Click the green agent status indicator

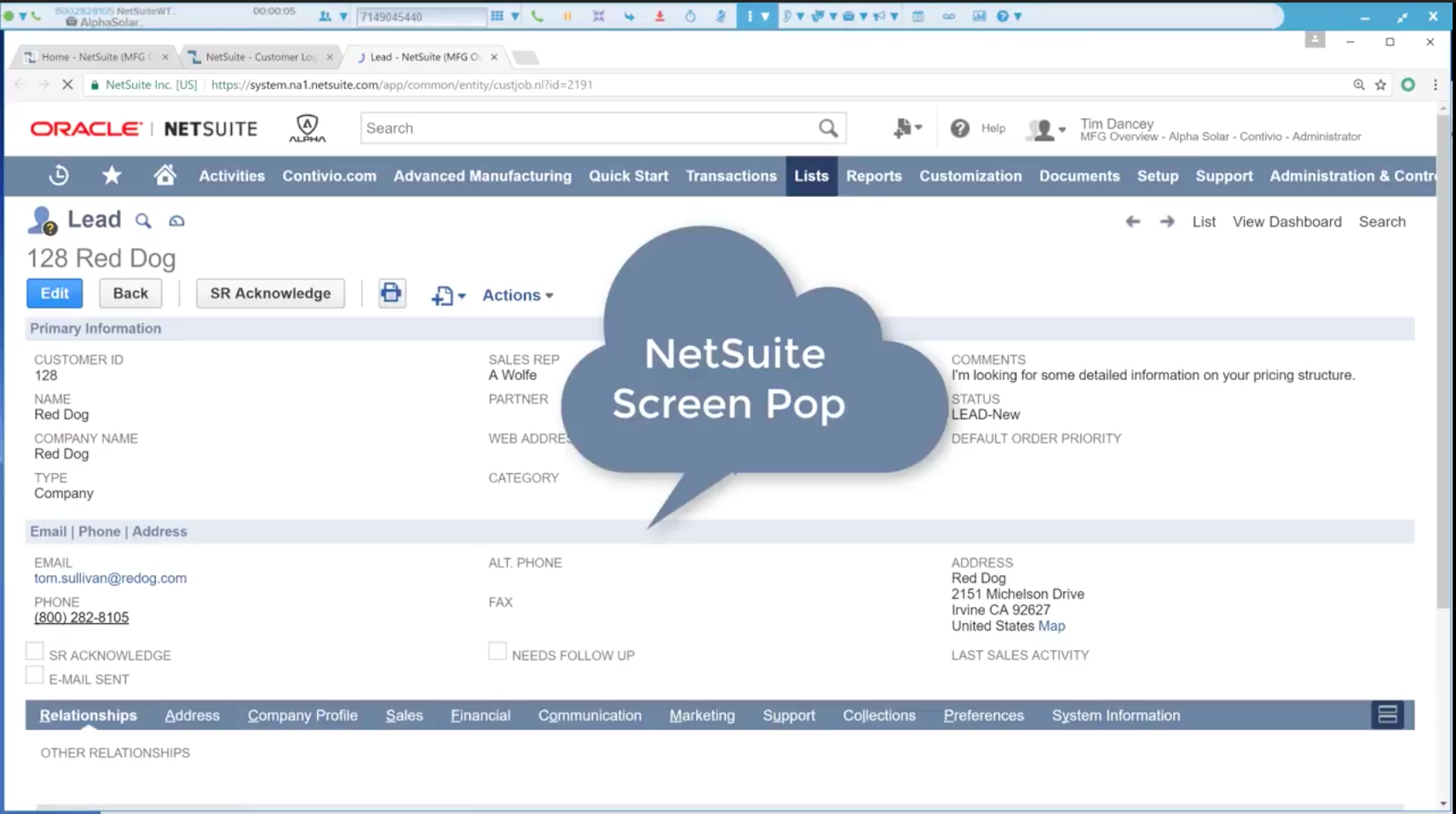coord(9,15)
